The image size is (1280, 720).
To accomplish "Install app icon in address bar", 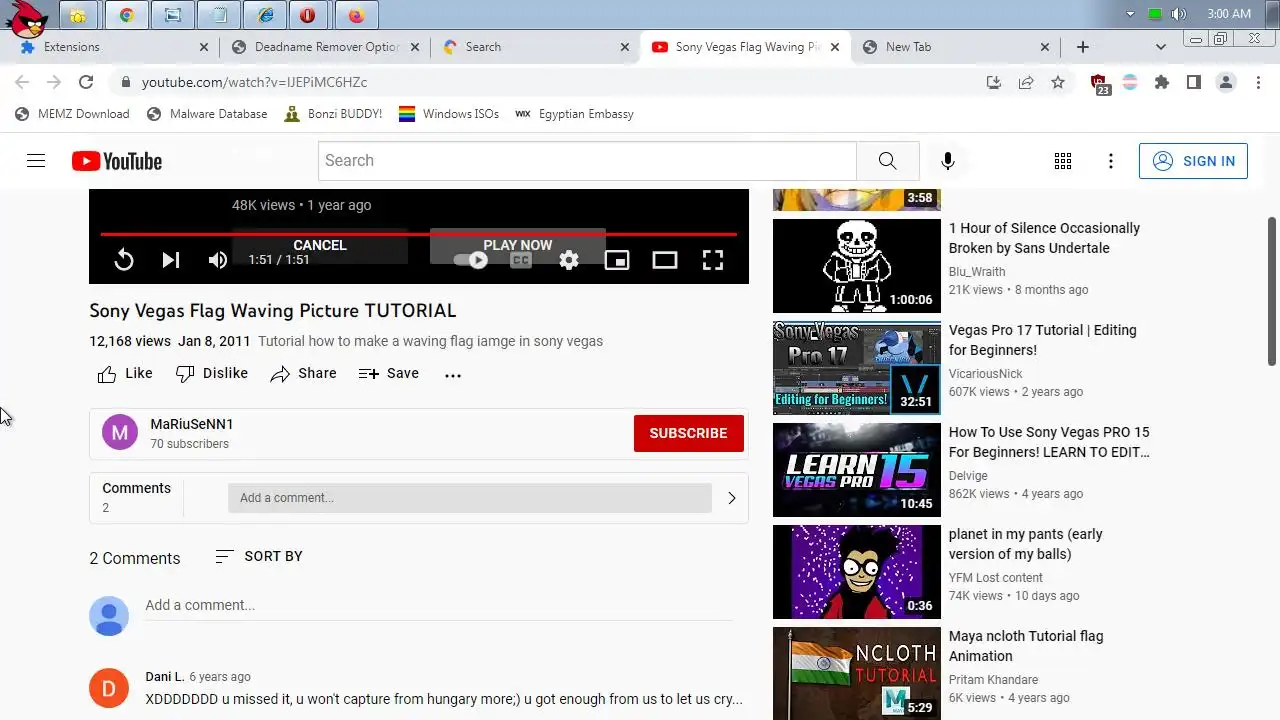I will click(993, 83).
